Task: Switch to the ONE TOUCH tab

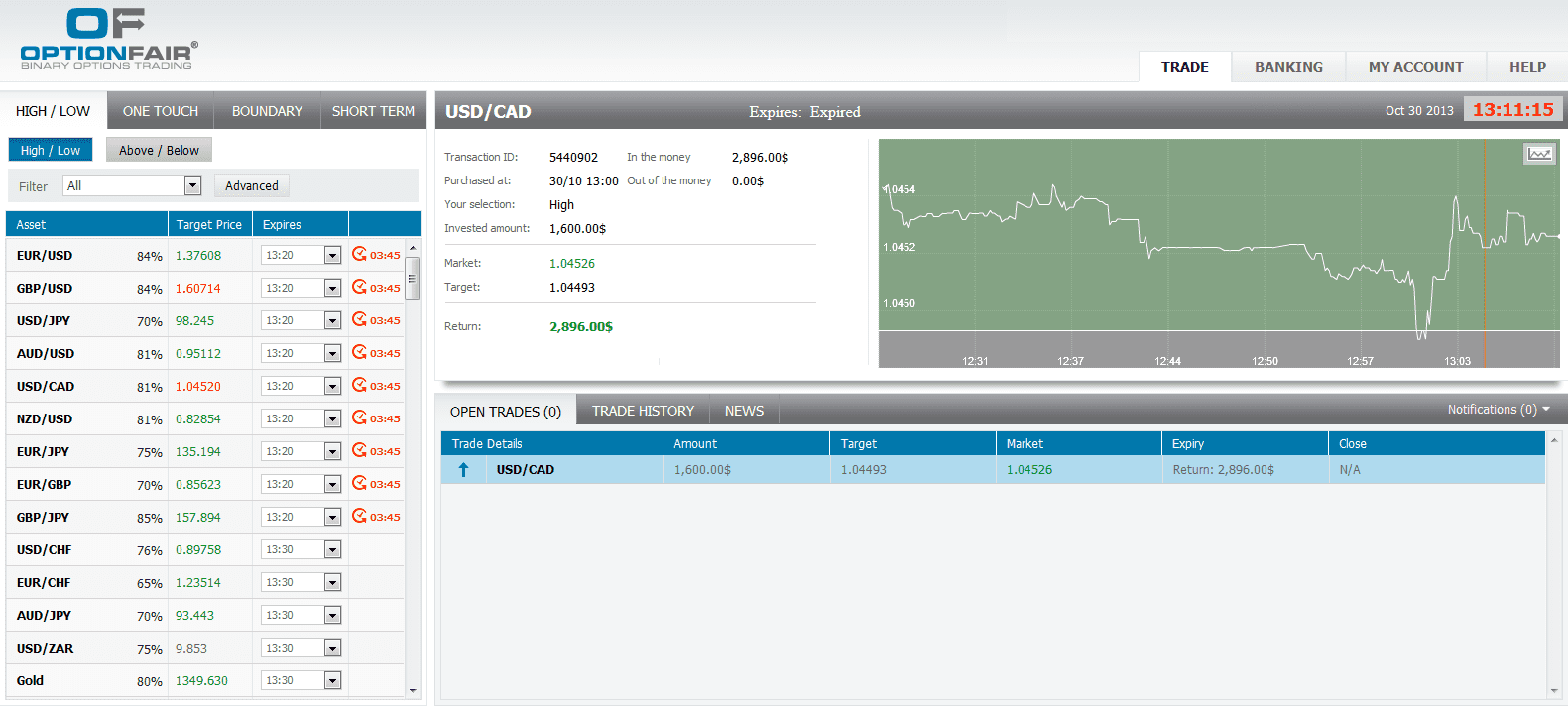Action: pyautogui.click(x=161, y=111)
